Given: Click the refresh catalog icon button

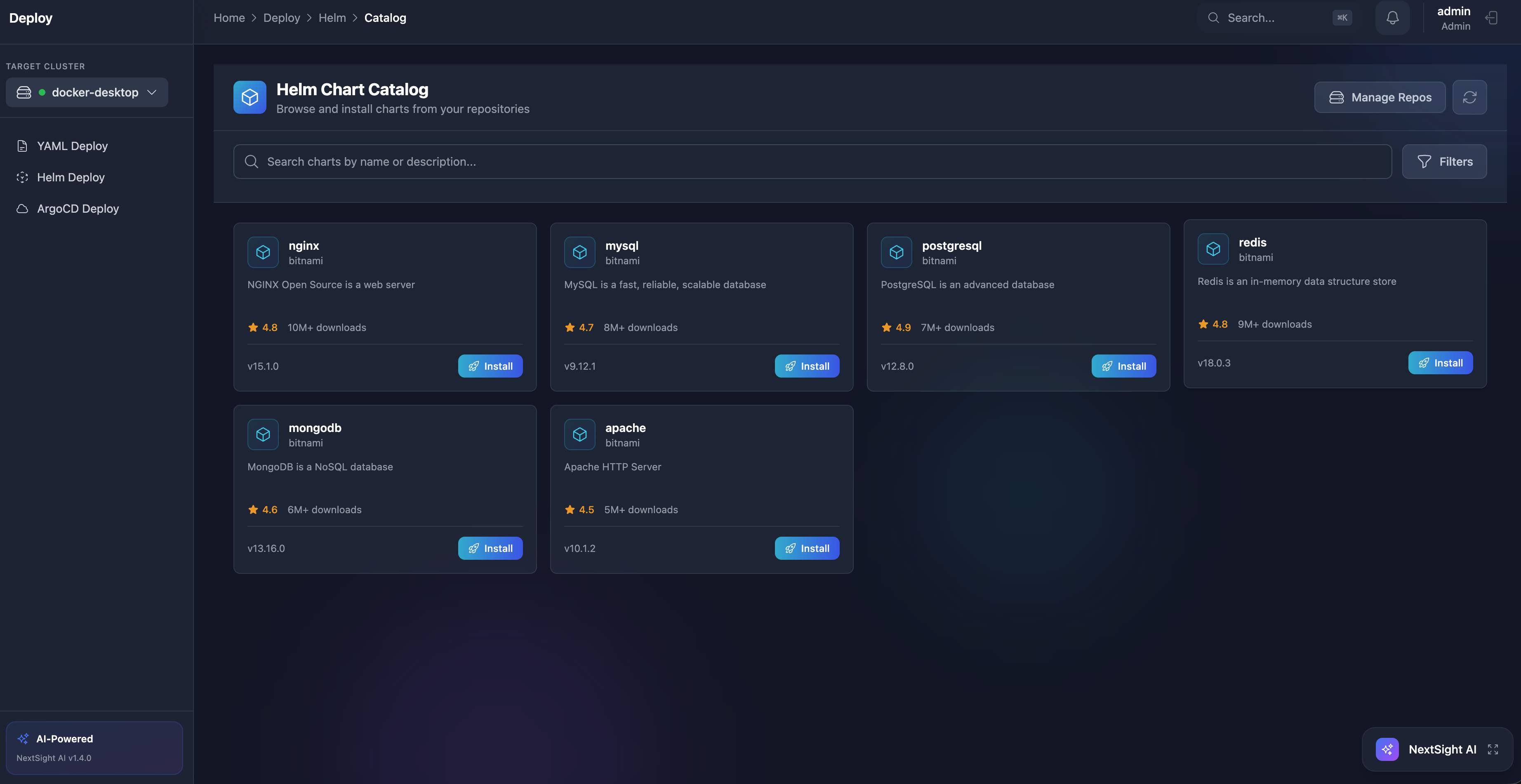Looking at the screenshot, I should tap(1469, 97).
